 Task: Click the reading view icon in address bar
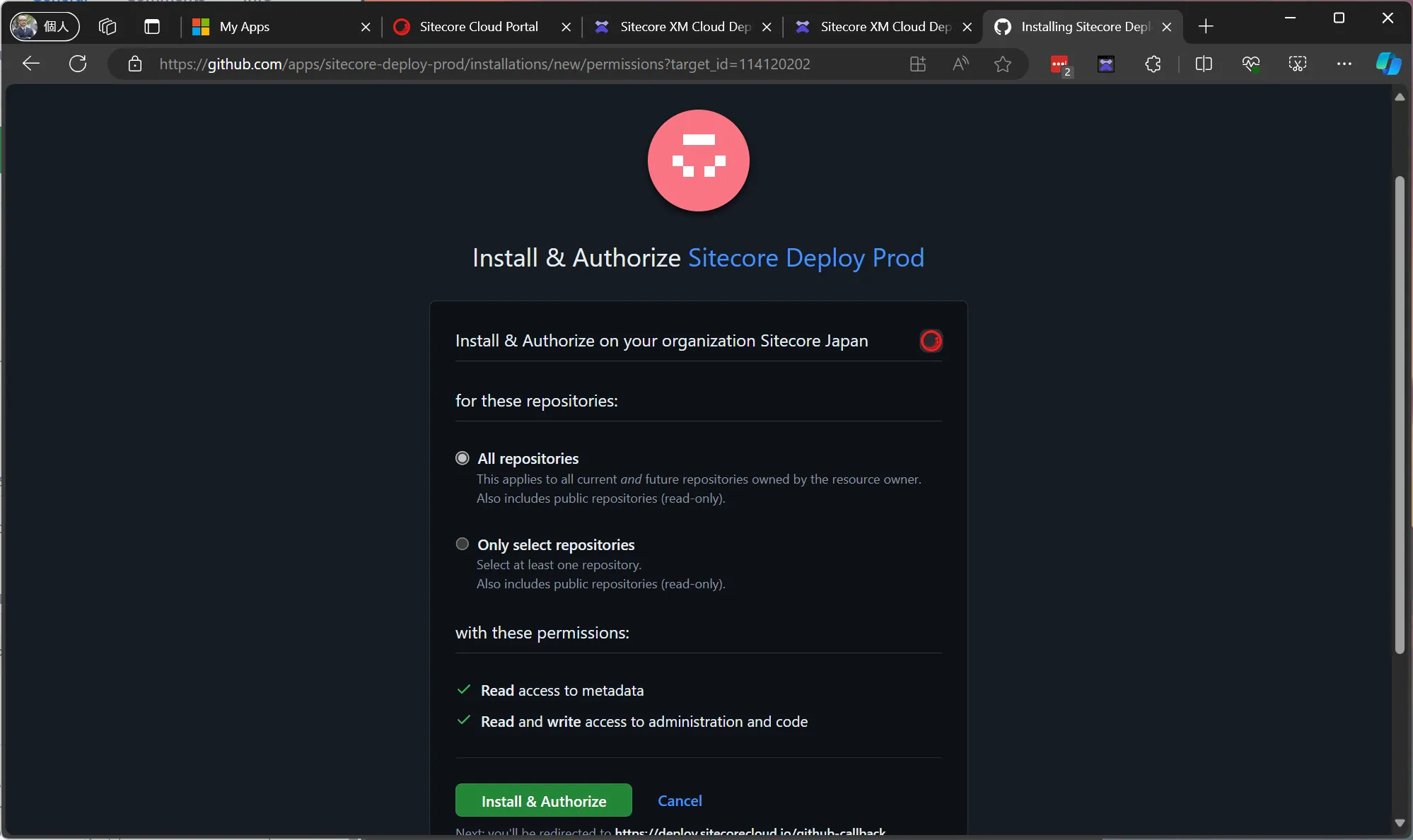pyautogui.click(x=960, y=63)
